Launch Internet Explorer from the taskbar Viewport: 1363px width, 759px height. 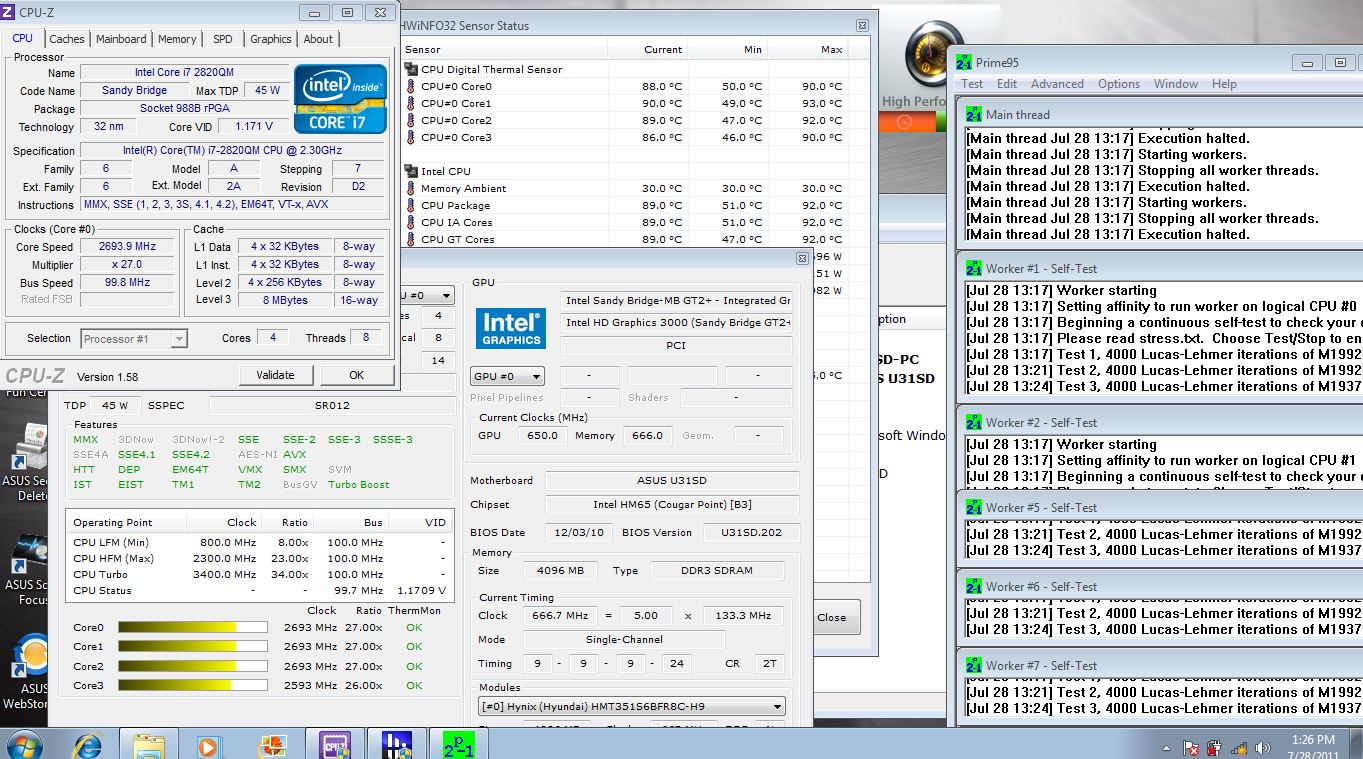coord(88,745)
